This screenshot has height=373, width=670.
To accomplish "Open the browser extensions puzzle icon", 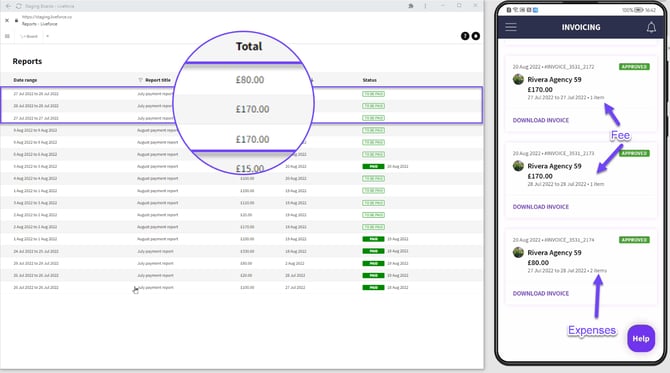I will pyautogui.click(x=411, y=6).
